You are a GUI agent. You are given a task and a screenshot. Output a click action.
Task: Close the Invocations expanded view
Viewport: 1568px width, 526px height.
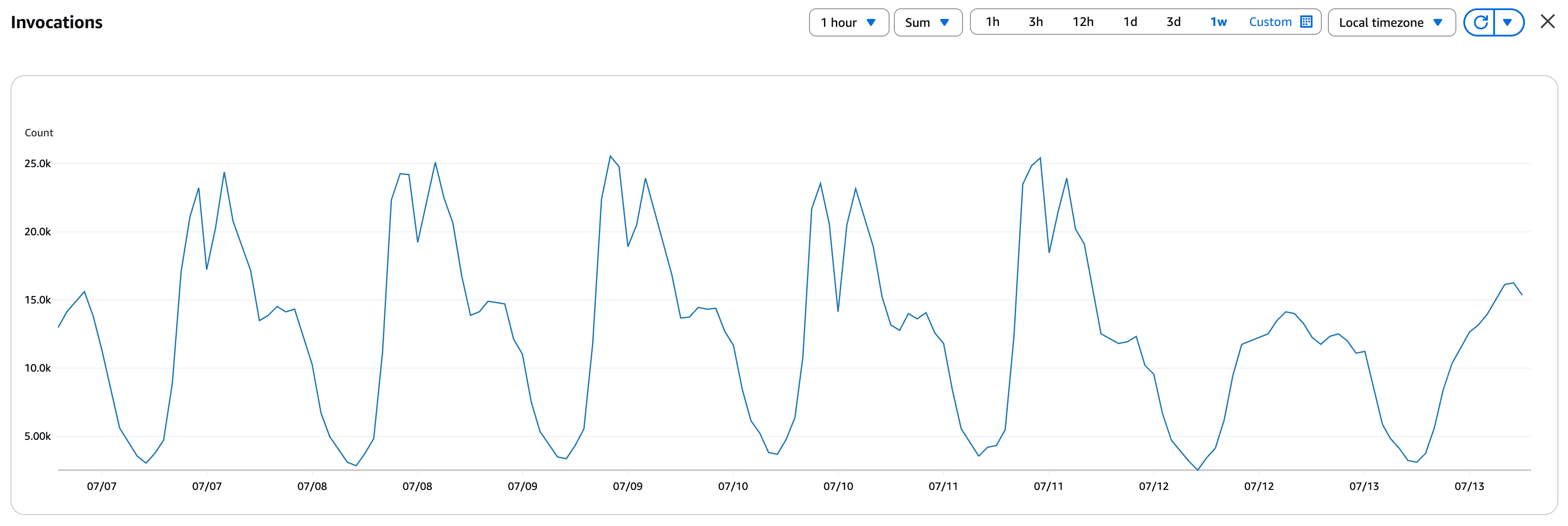(1547, 22)
